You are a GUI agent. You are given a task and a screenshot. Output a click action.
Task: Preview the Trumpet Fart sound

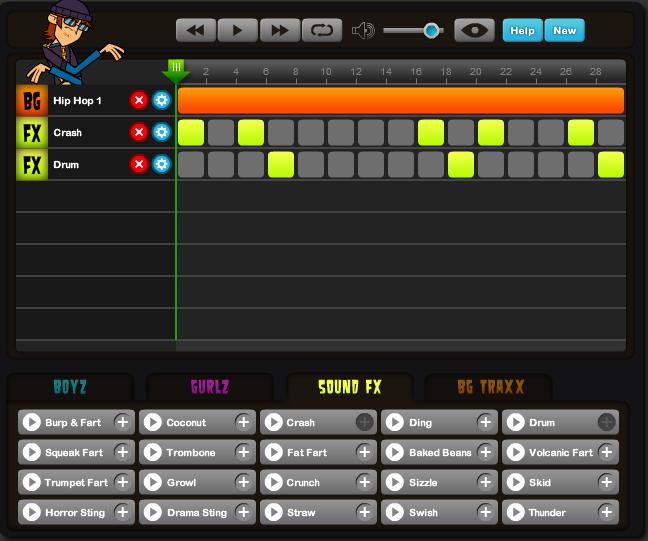(x=32, y=482)
